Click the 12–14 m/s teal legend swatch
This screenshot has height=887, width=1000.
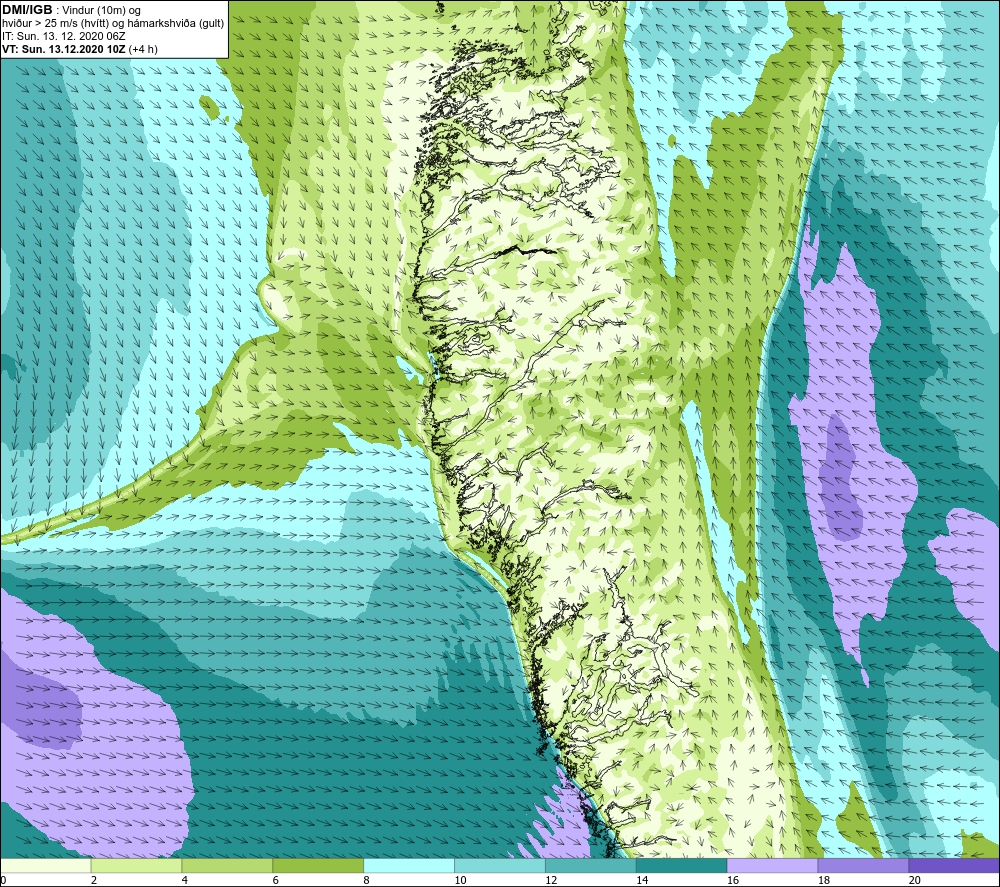pos(591,865)
